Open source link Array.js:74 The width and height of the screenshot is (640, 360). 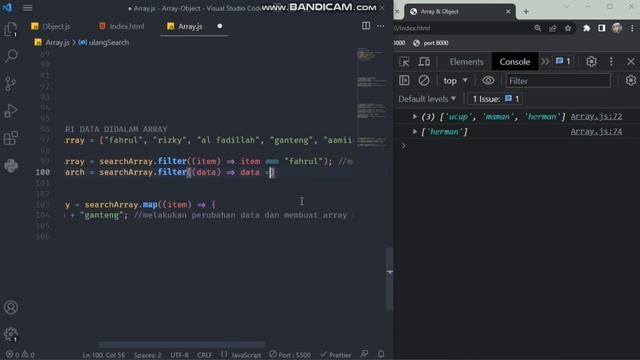[x=596, y=131]
